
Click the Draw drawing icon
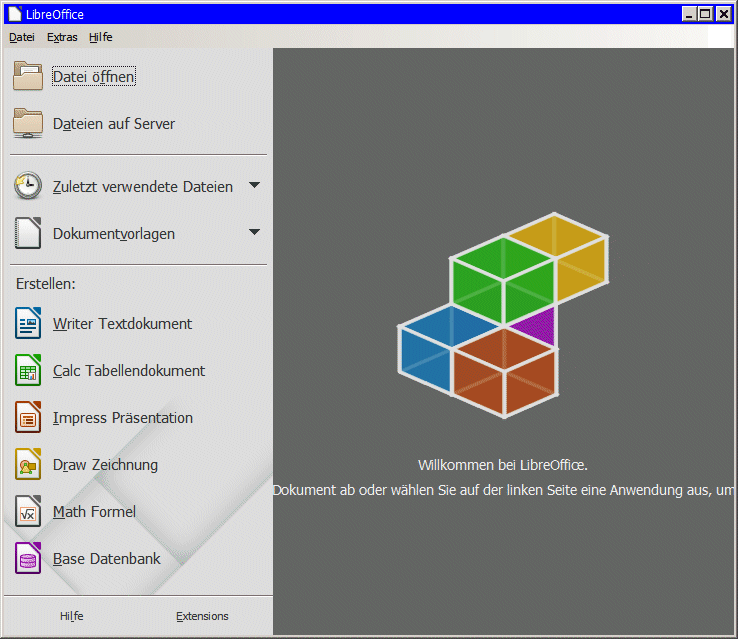(28, 464)
